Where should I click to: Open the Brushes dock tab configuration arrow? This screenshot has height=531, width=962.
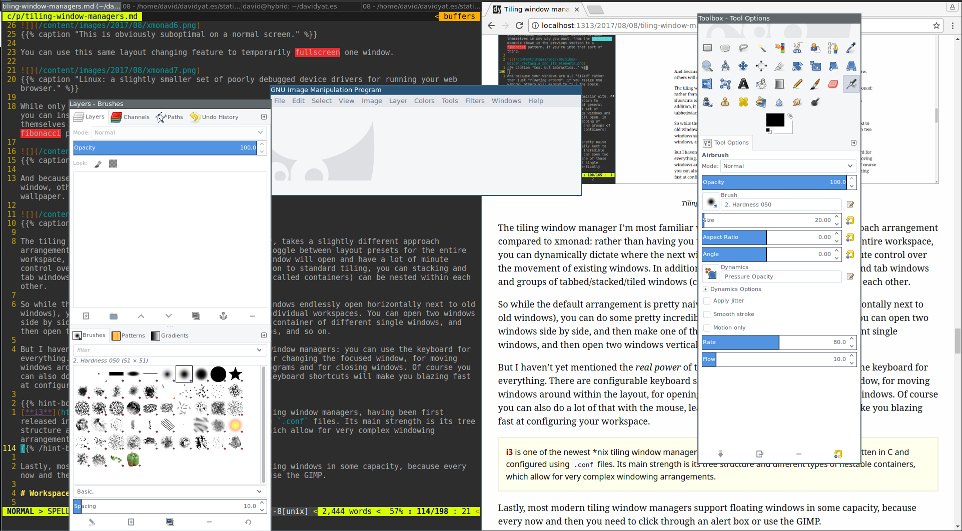coord(264,335)
